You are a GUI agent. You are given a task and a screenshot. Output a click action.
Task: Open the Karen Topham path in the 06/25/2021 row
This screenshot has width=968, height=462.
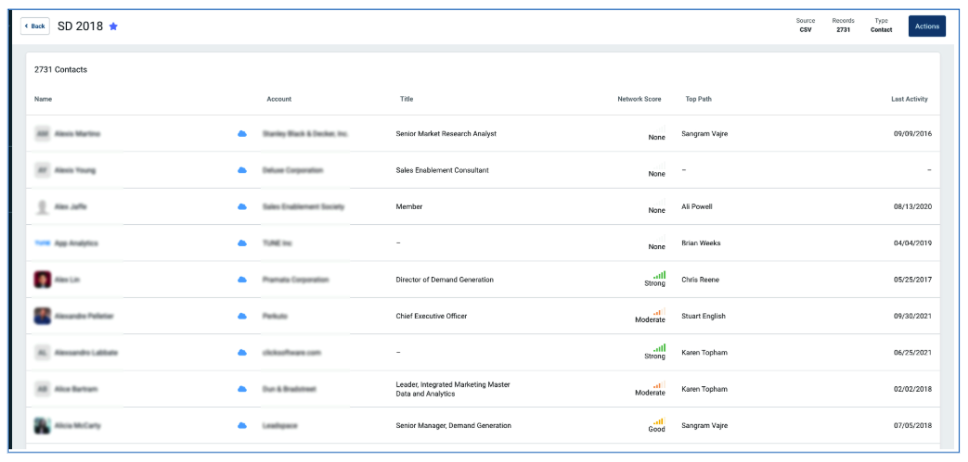coord(704,353)
